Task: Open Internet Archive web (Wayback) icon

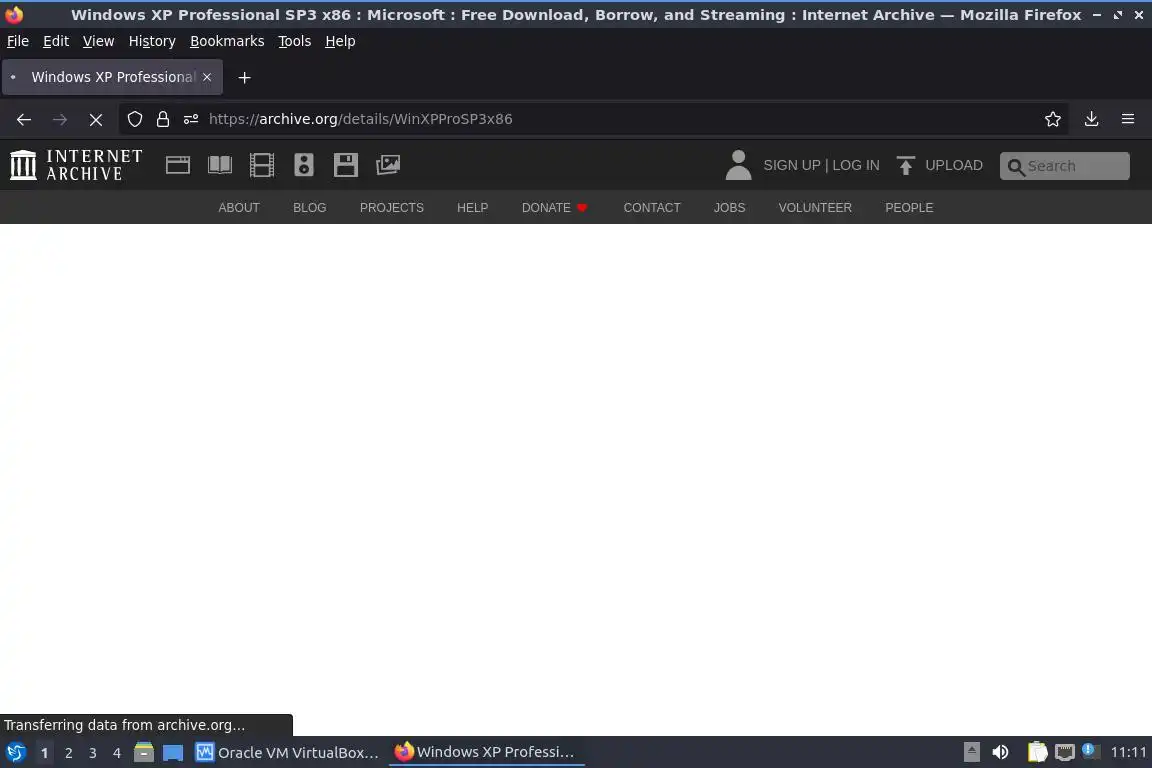Action: click(178, 165)
